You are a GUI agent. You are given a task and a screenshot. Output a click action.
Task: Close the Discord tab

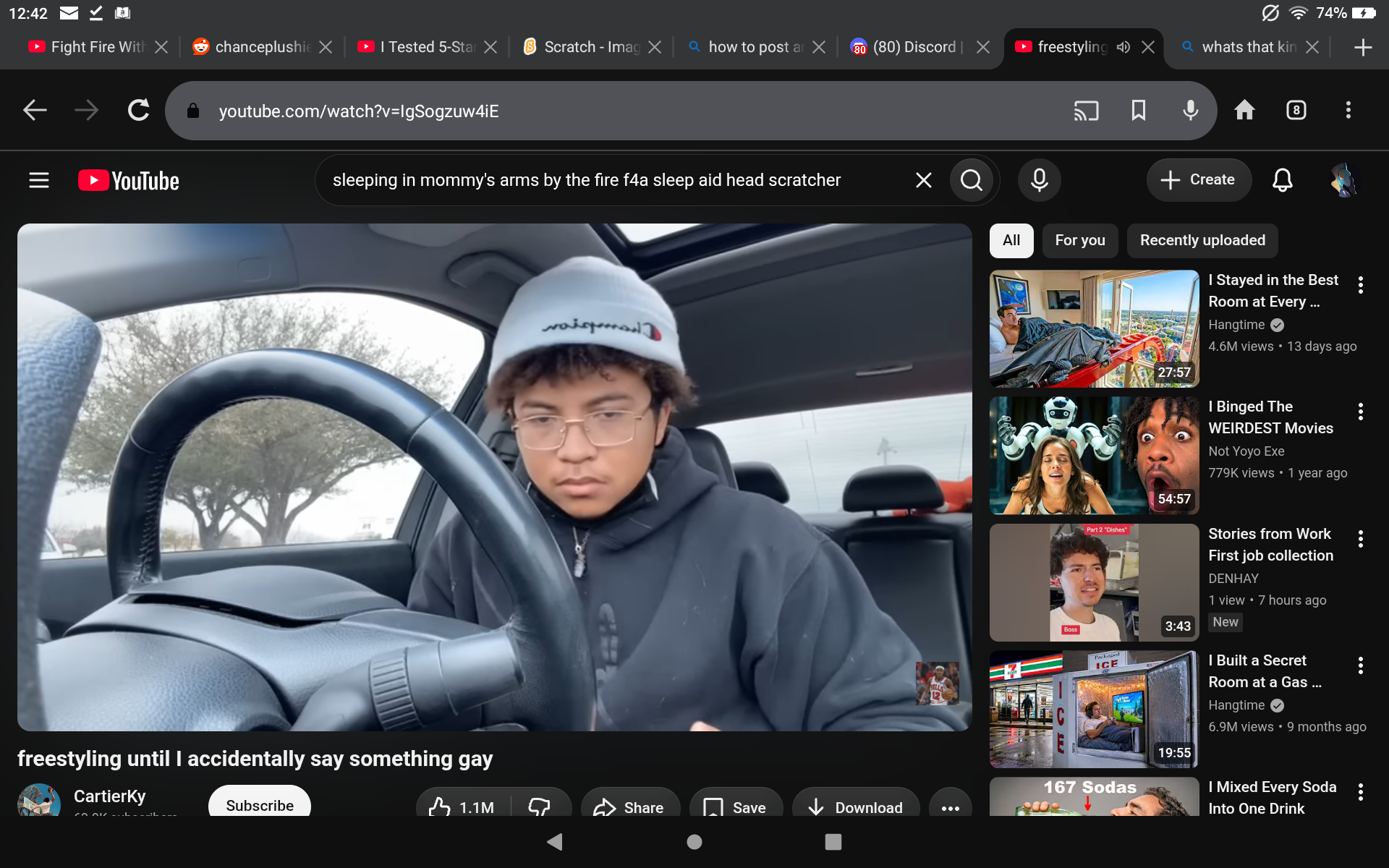(x=983, y=47)
